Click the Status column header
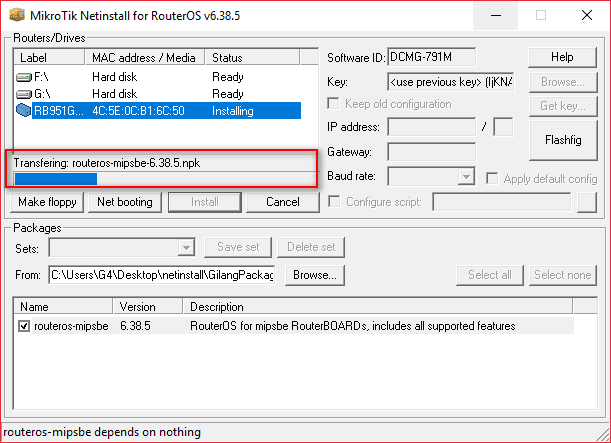Viewport: 611px width, 443px height. pos(252,57)
